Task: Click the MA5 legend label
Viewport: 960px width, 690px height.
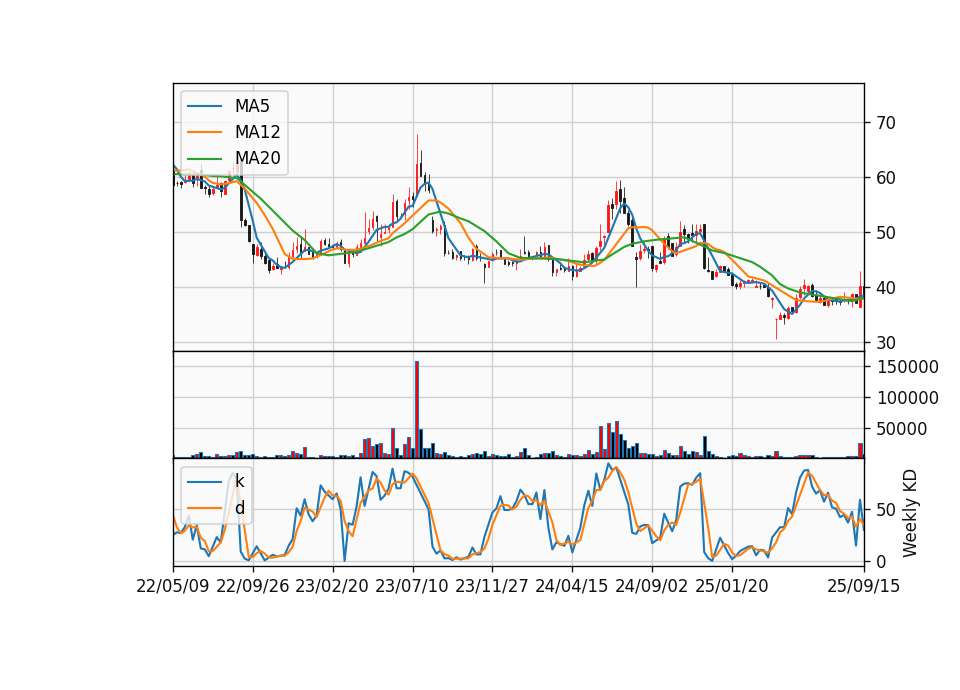Action: pos(252,106)
